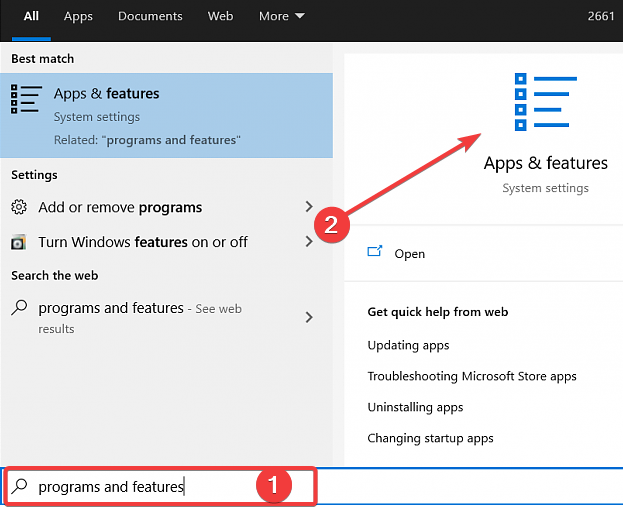Open the More dropdown in the search filters

282,16
